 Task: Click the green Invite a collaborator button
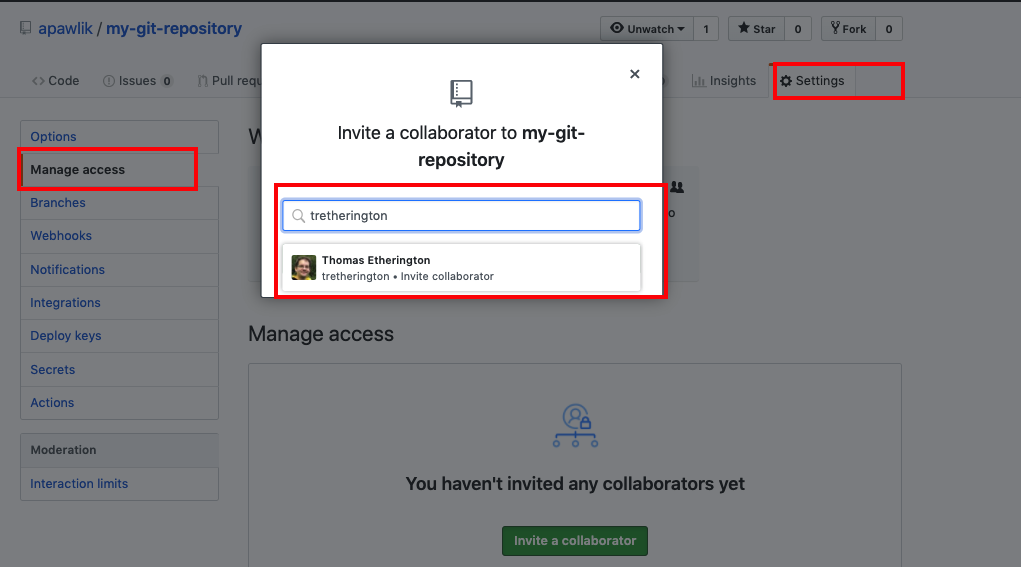click(575, 541)
